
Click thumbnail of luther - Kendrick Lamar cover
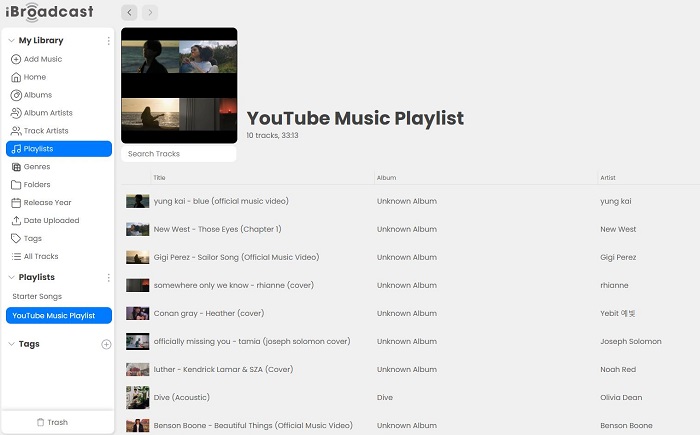pyautogui.click(x=138, y=369)
